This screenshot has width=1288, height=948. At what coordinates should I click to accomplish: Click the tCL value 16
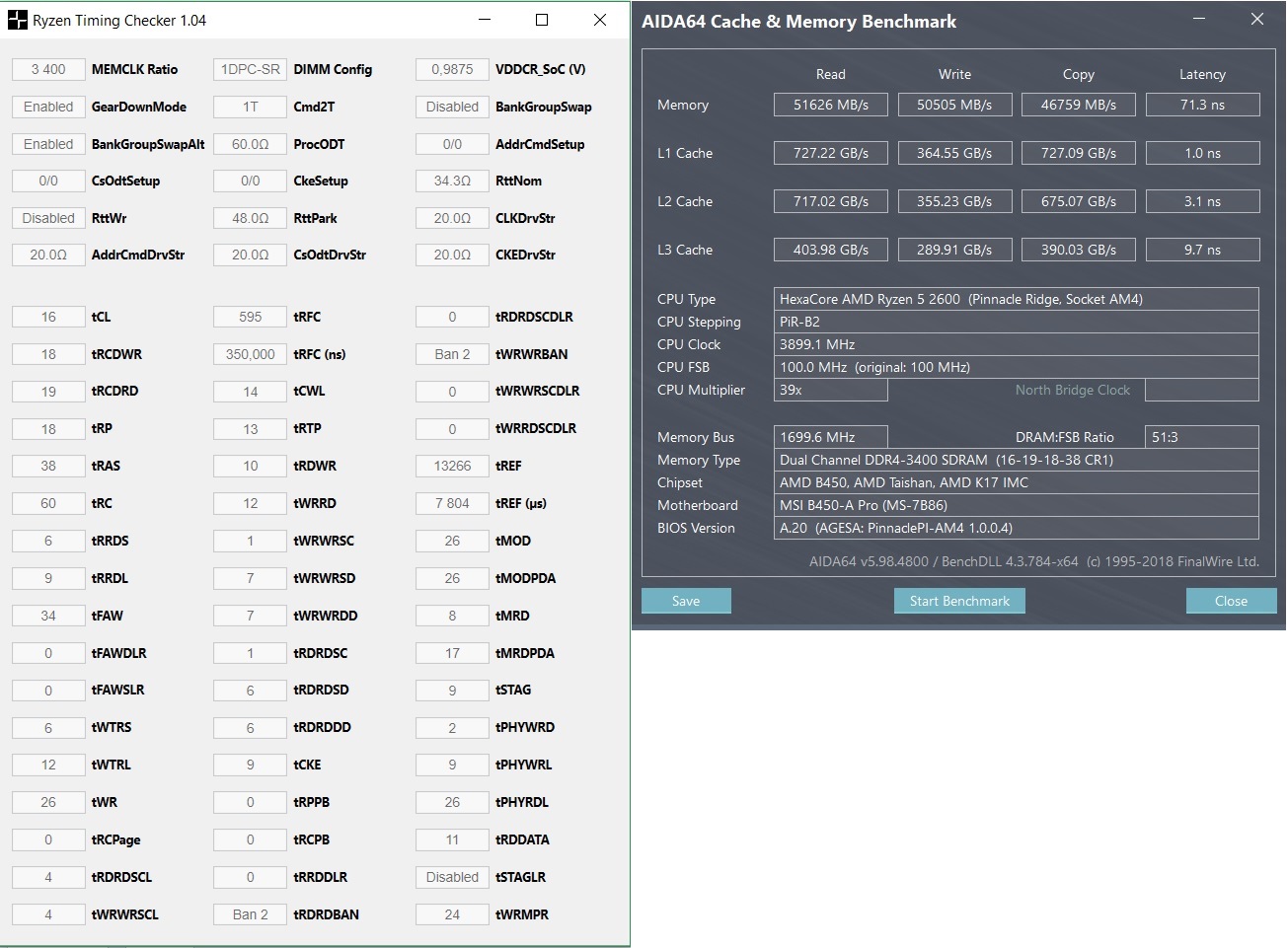click(48, 317)
